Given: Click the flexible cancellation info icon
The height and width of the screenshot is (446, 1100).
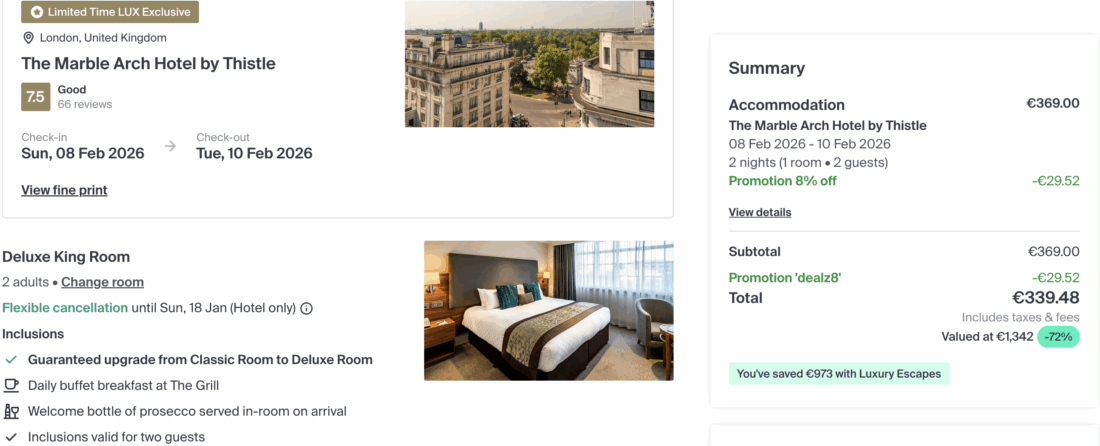Looking at the screenshot, I should (306, 308).
